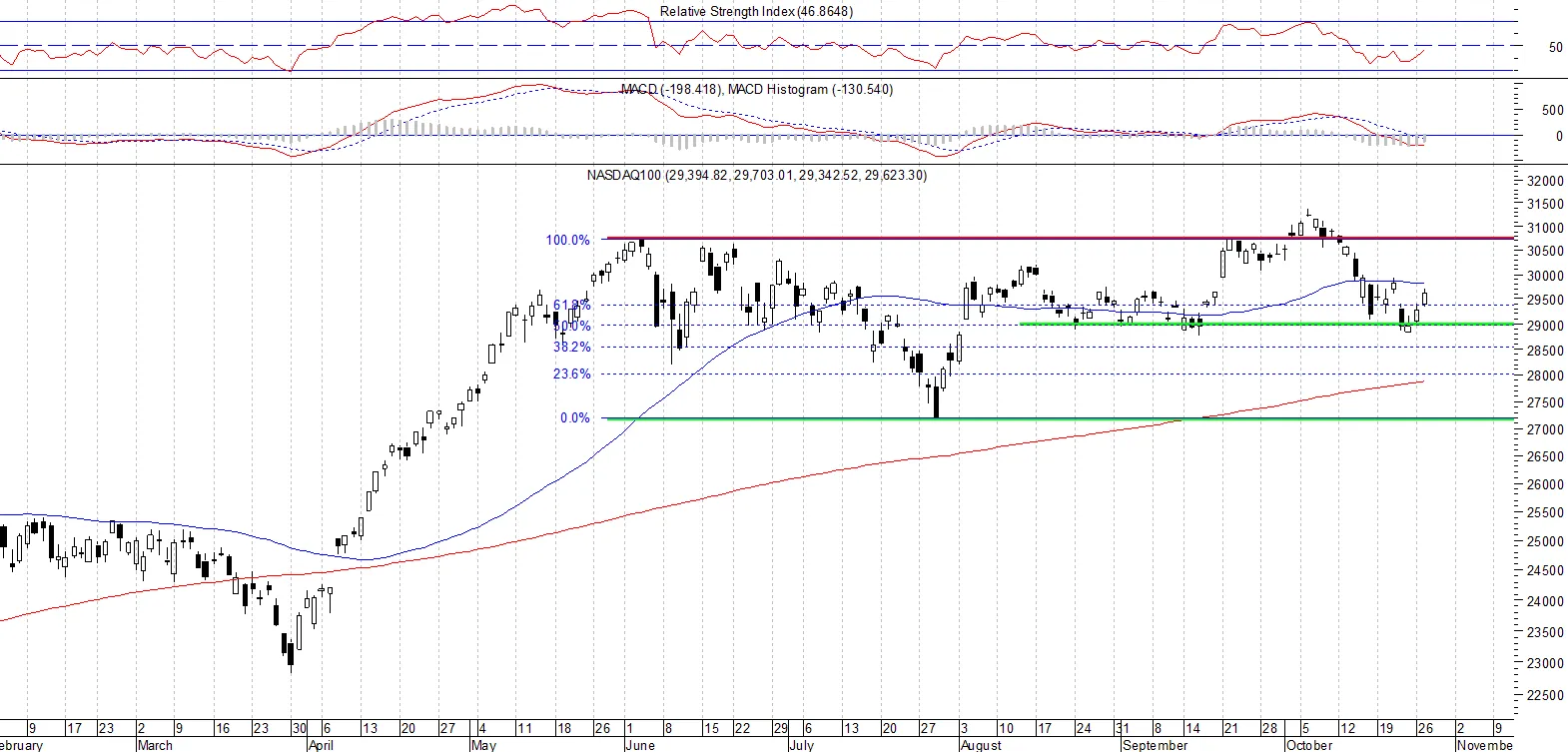Click the 32000 price axis label
The height and width of the screenshot is (752, 1568).
pos(1545,182)
